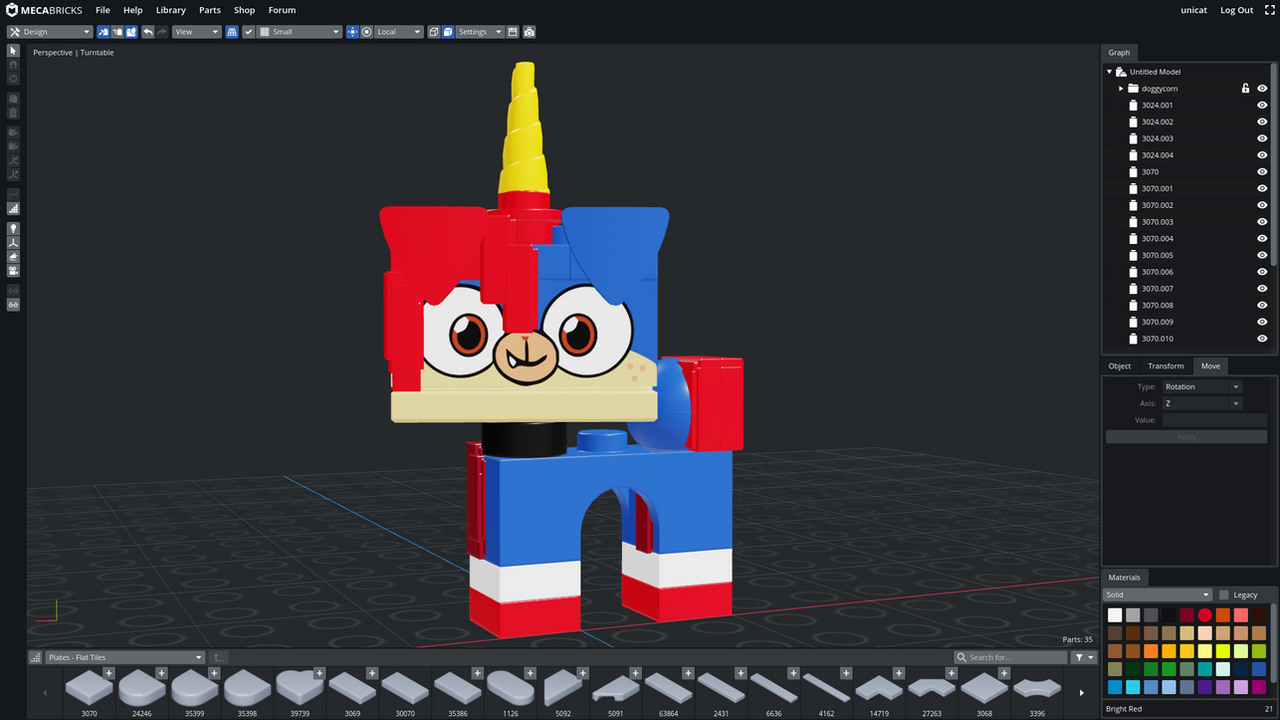
Task: Click the perspective grid icon in top toolbar
Action: pos(232,32)
